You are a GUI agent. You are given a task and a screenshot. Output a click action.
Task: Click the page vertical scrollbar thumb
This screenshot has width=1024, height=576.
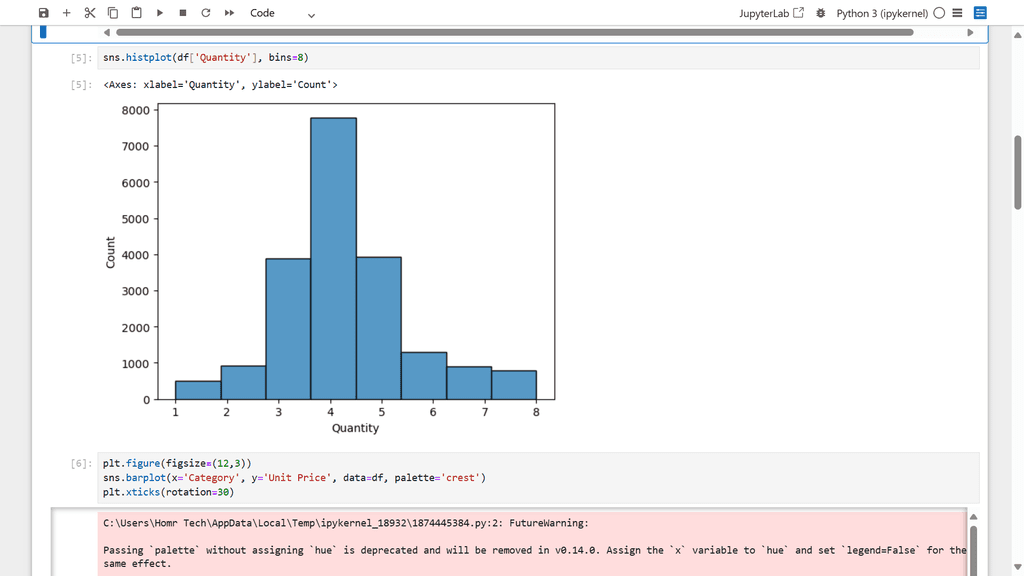(1017, 170)
